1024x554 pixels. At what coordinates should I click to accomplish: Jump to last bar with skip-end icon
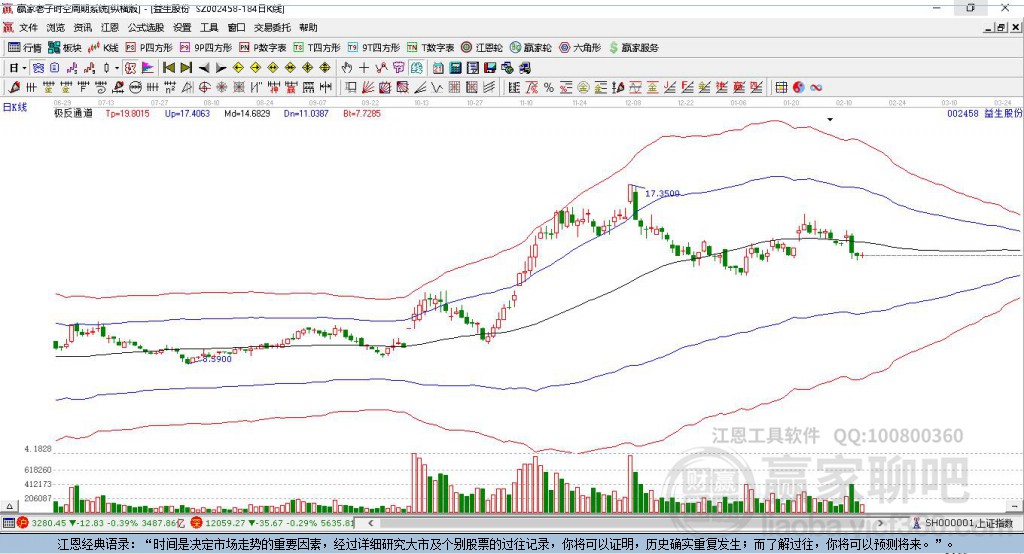click(186, 68)
